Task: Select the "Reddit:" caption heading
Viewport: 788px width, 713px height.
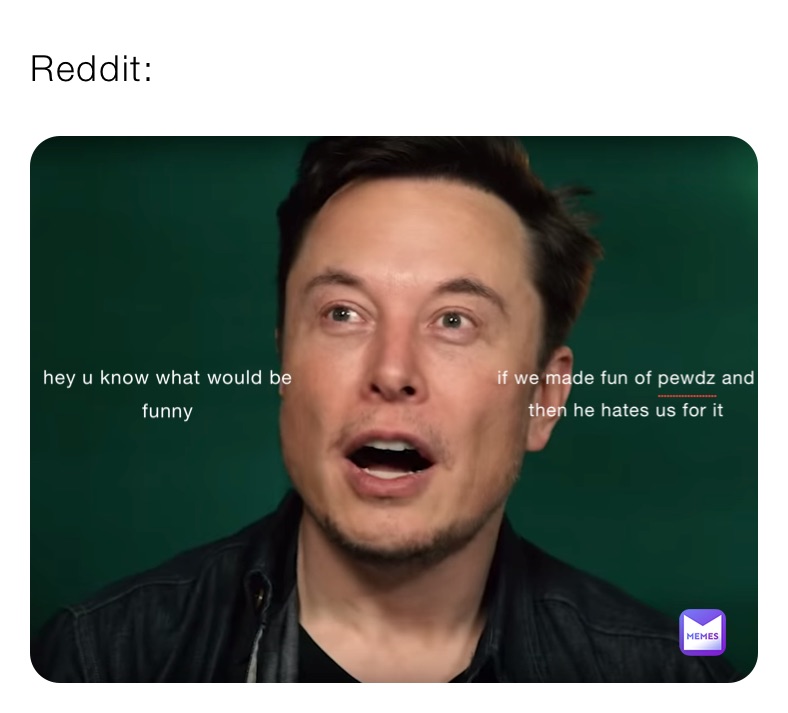Action: point(91,69)
